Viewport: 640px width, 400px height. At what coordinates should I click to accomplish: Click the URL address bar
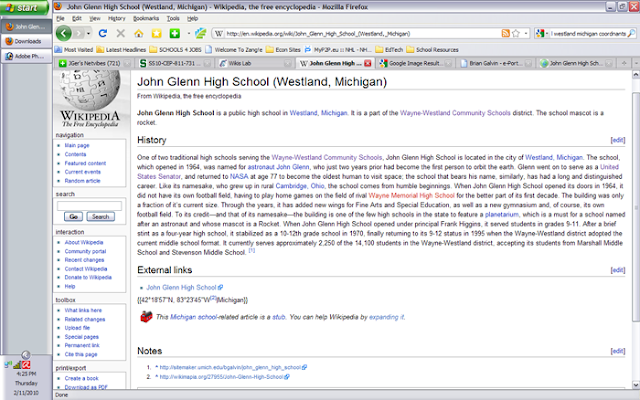tap(362, 33)
